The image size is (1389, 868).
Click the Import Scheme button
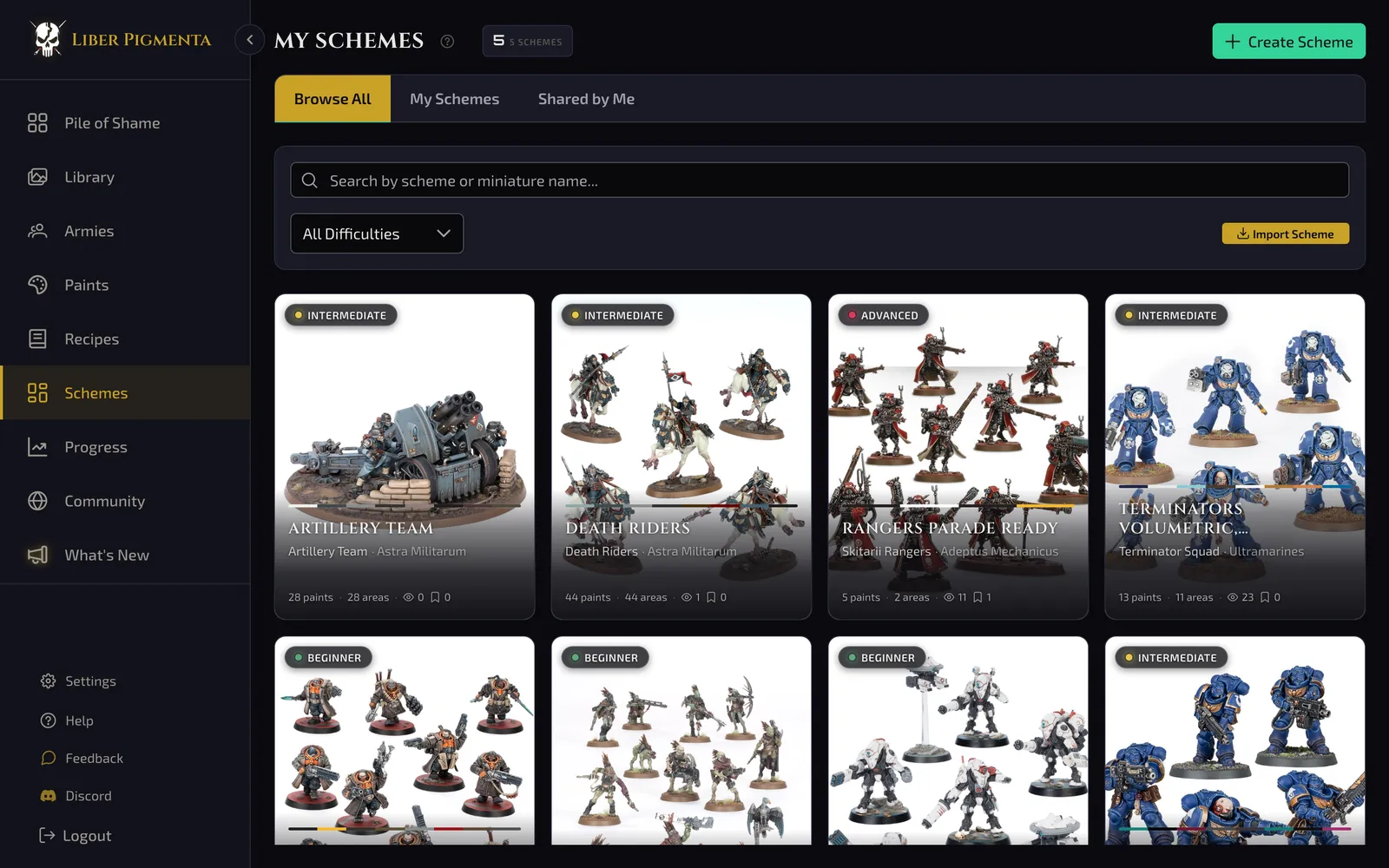1286,233
